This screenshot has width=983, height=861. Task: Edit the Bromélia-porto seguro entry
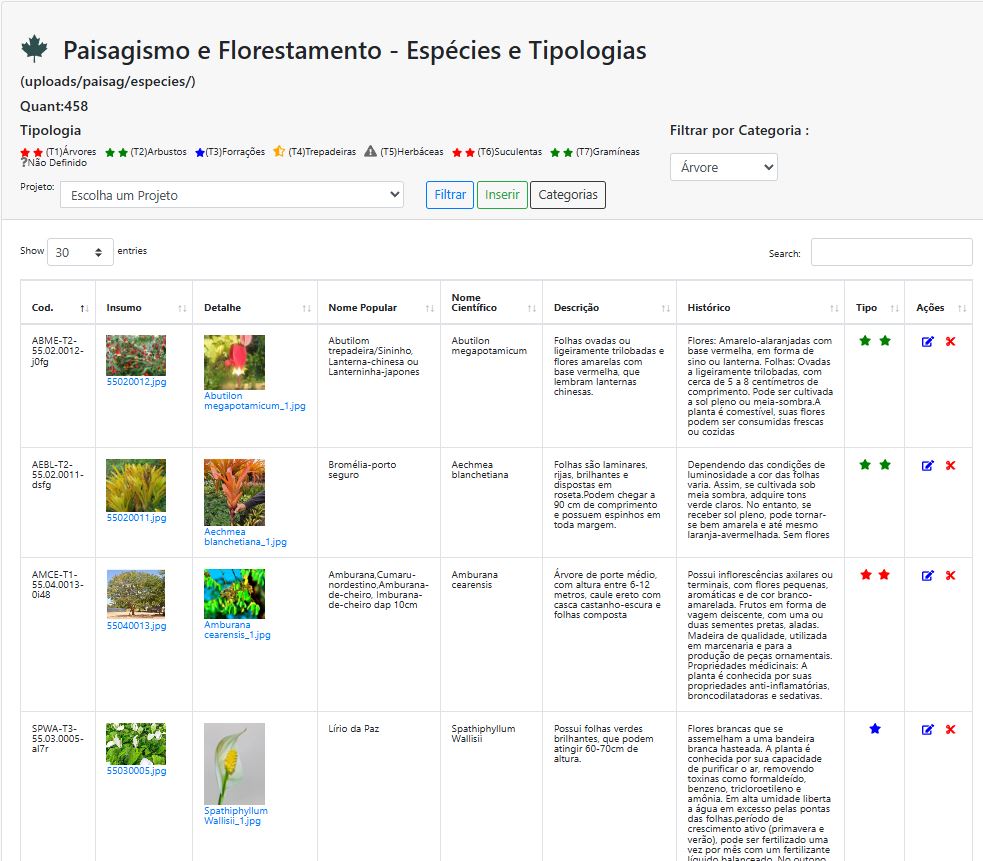tap(927, 466)
